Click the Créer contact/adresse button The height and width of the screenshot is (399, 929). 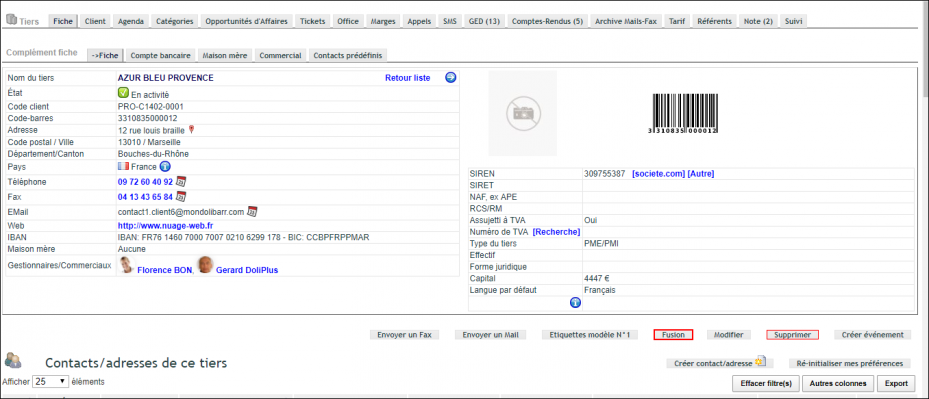[720, 363]
